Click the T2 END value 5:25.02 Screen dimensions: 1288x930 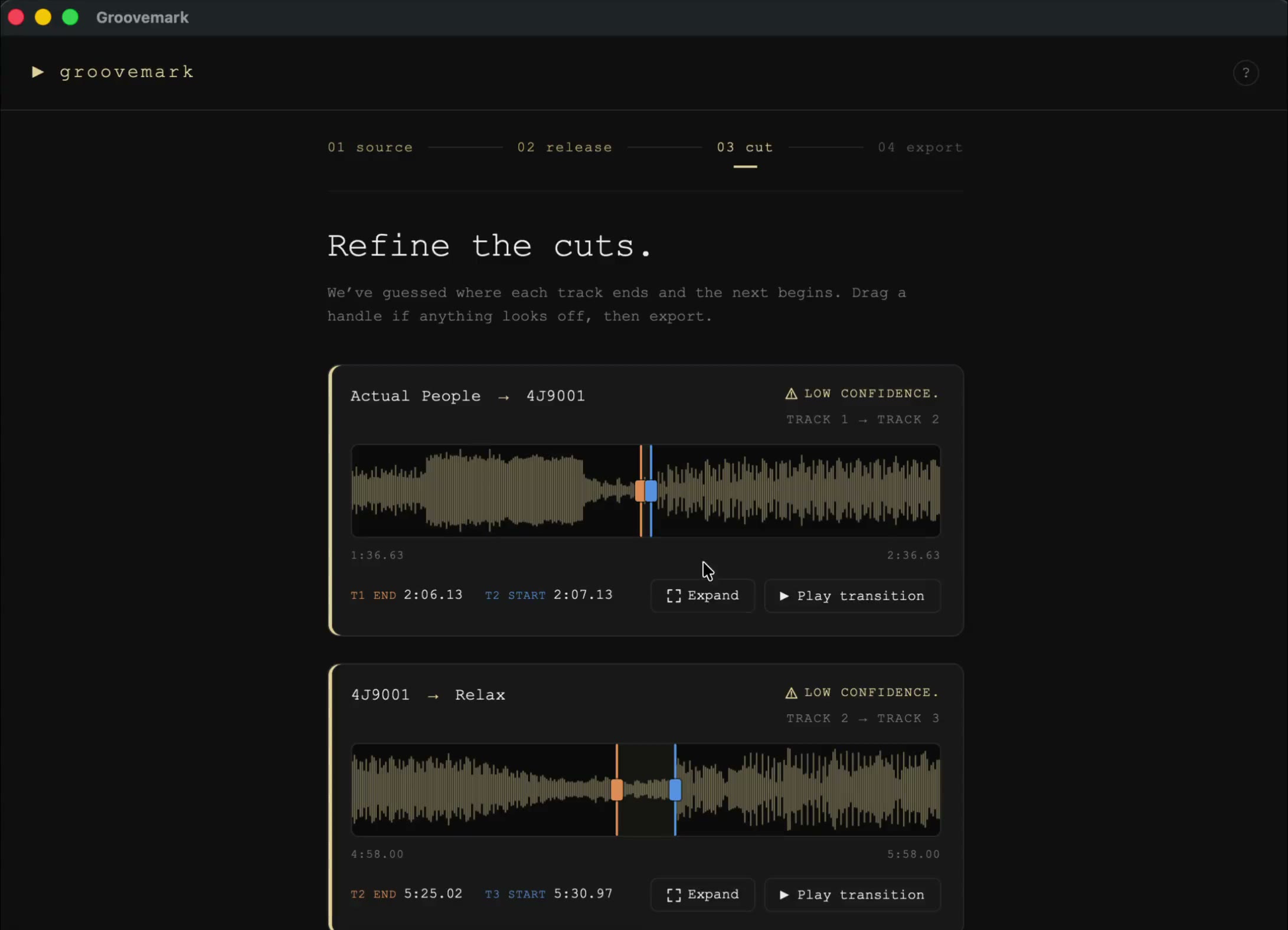433,893
